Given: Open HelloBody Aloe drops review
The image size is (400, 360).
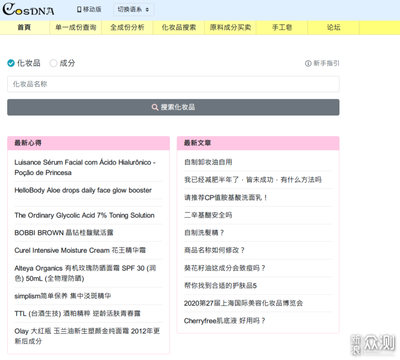Looking at the screenshot, I should (83, 190).
